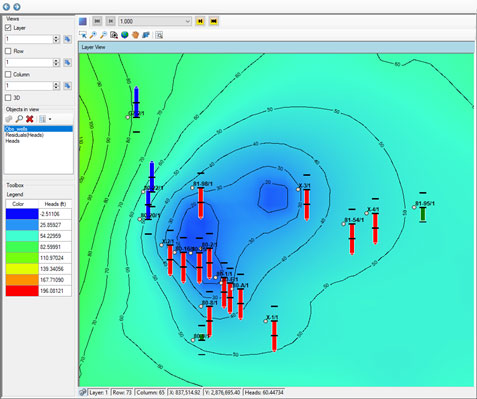
Task: Click the magnifier icon in Objects in view
Action: [x=19, y=119]
